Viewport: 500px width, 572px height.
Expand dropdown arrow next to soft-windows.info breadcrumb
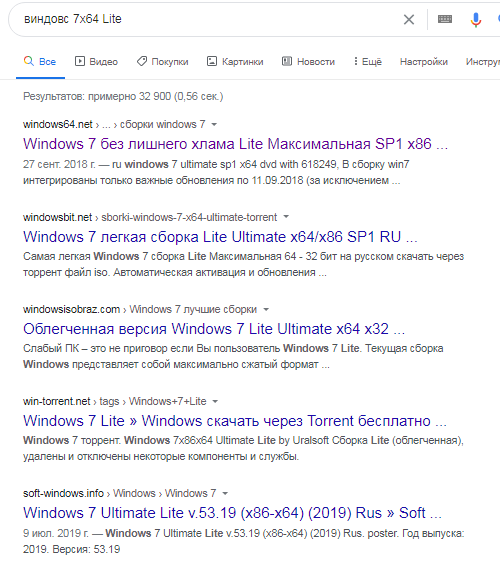pos(225,494)
